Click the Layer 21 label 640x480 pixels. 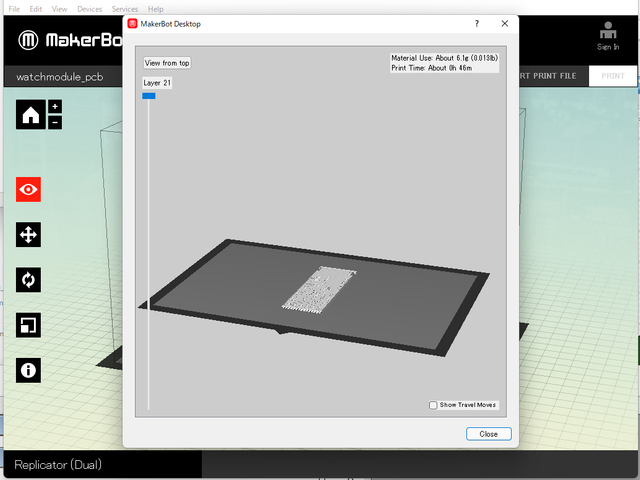[x=157, y=83]
